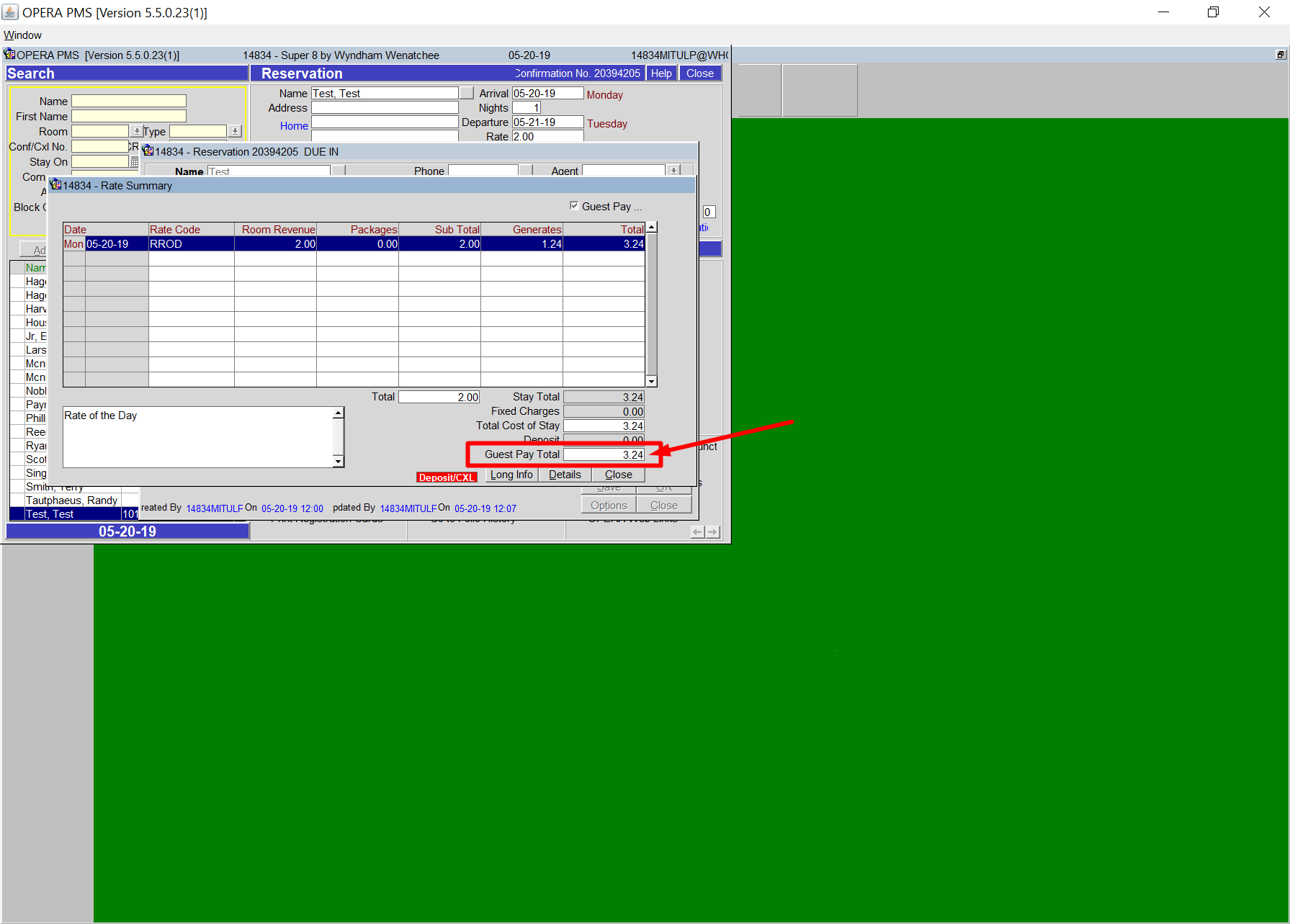Image resolution: width=1290 pixels, height=924 pixels.
Task: Click right arrow at bottom of Reservation panel
Action: click(712, 532)
